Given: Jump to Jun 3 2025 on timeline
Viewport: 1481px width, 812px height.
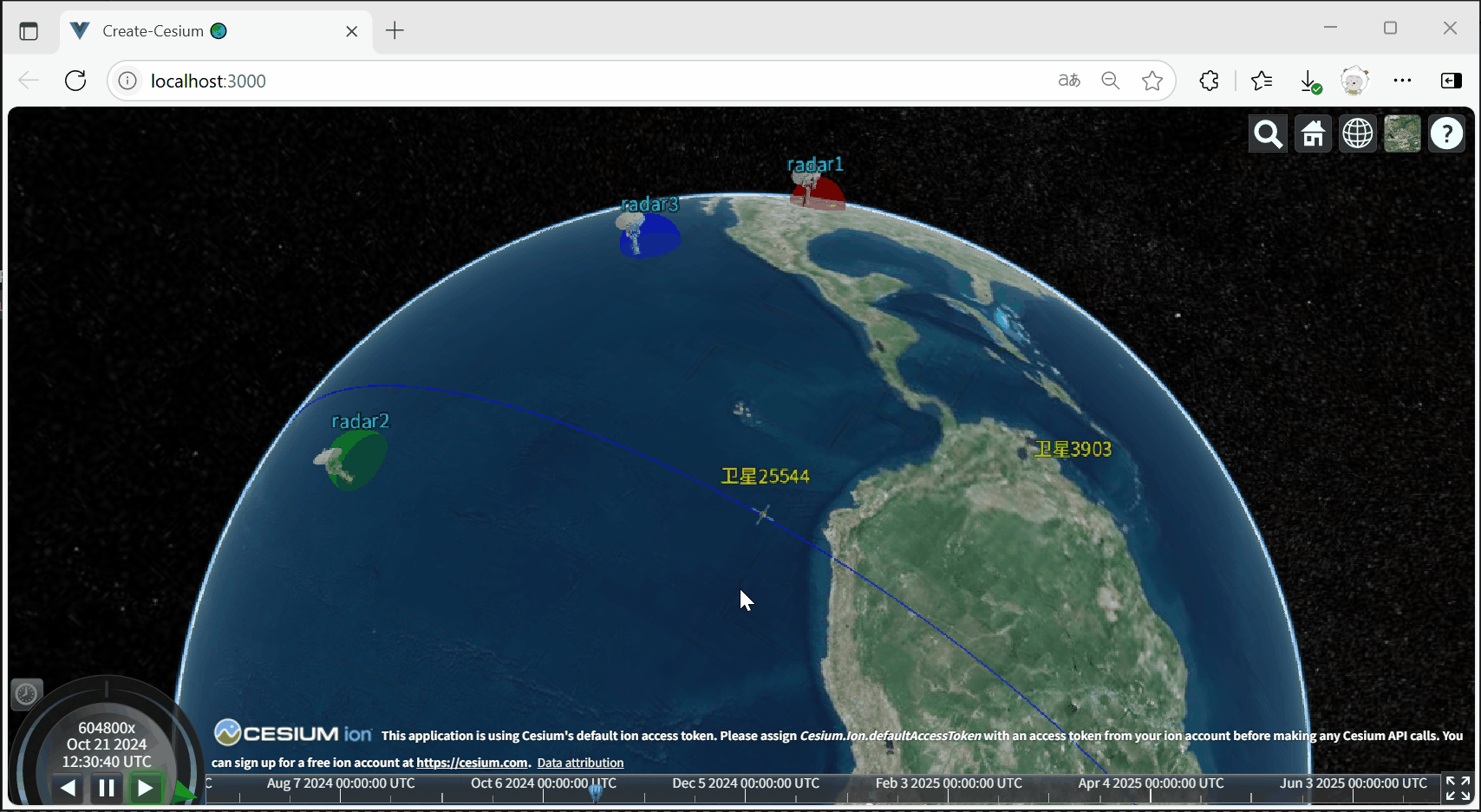Looking at the screenshot, I should [x=1354, y=783].
